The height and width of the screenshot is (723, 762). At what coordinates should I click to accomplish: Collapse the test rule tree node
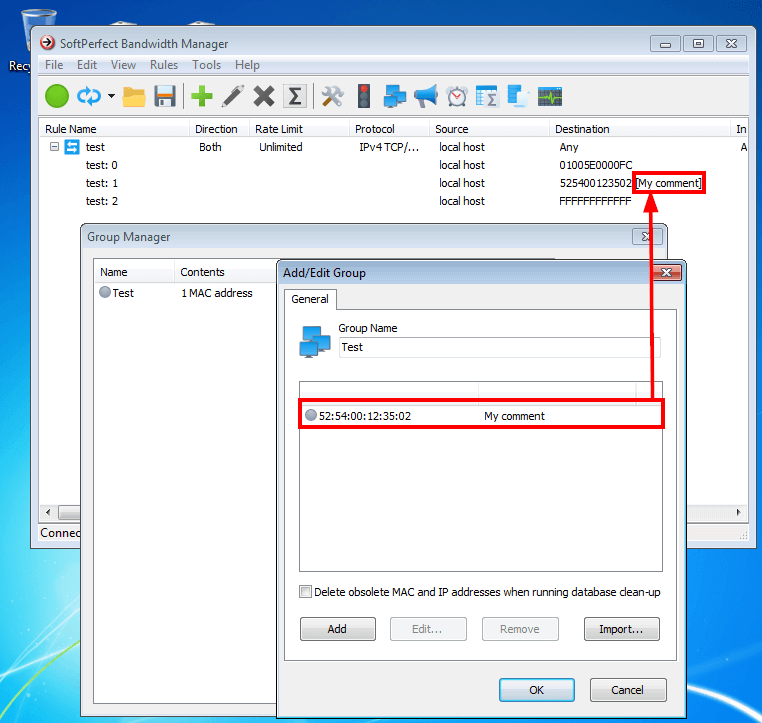(x=54, y=146)
